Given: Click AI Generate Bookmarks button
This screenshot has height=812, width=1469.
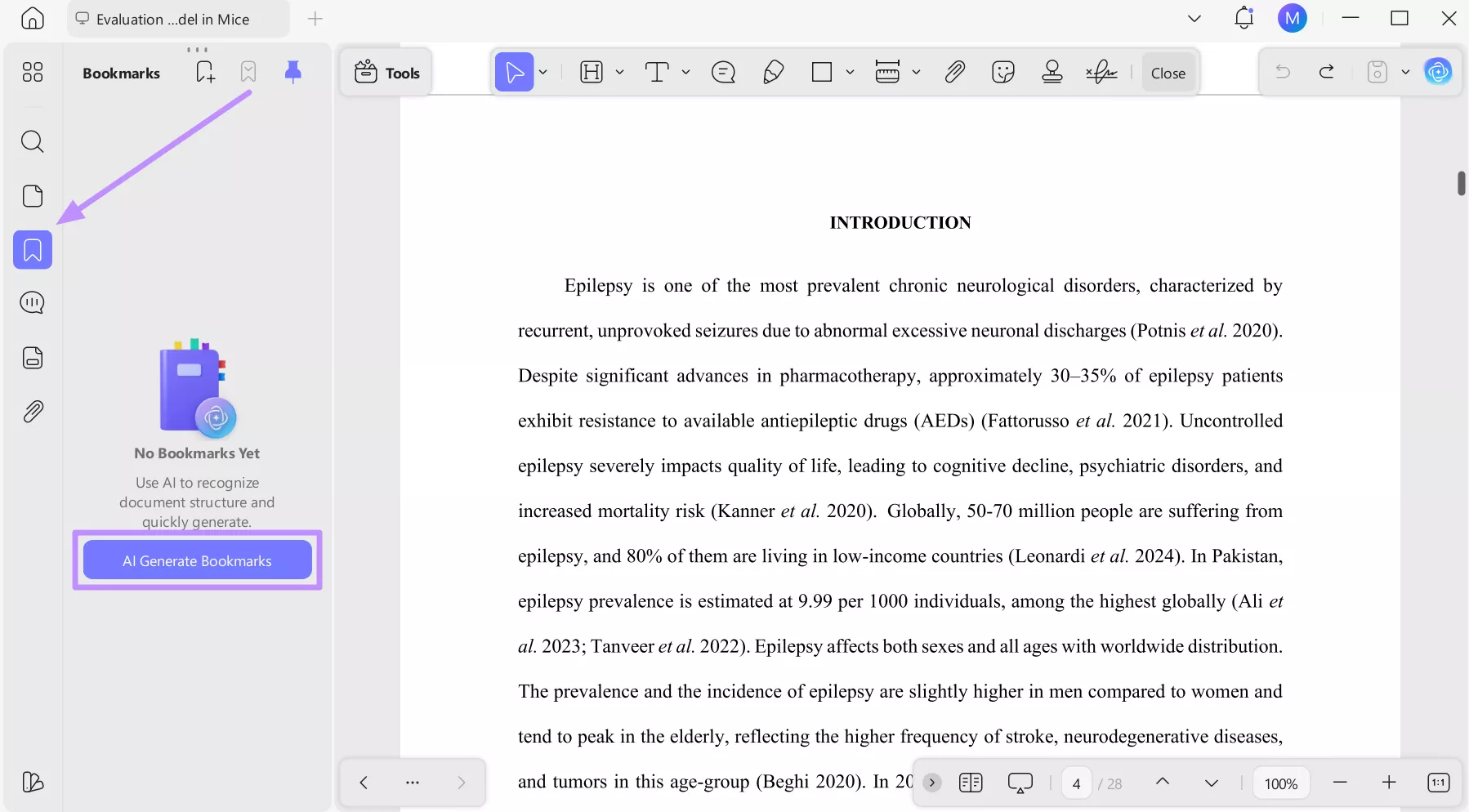Looking at the screenshot, I should [197, 560].
